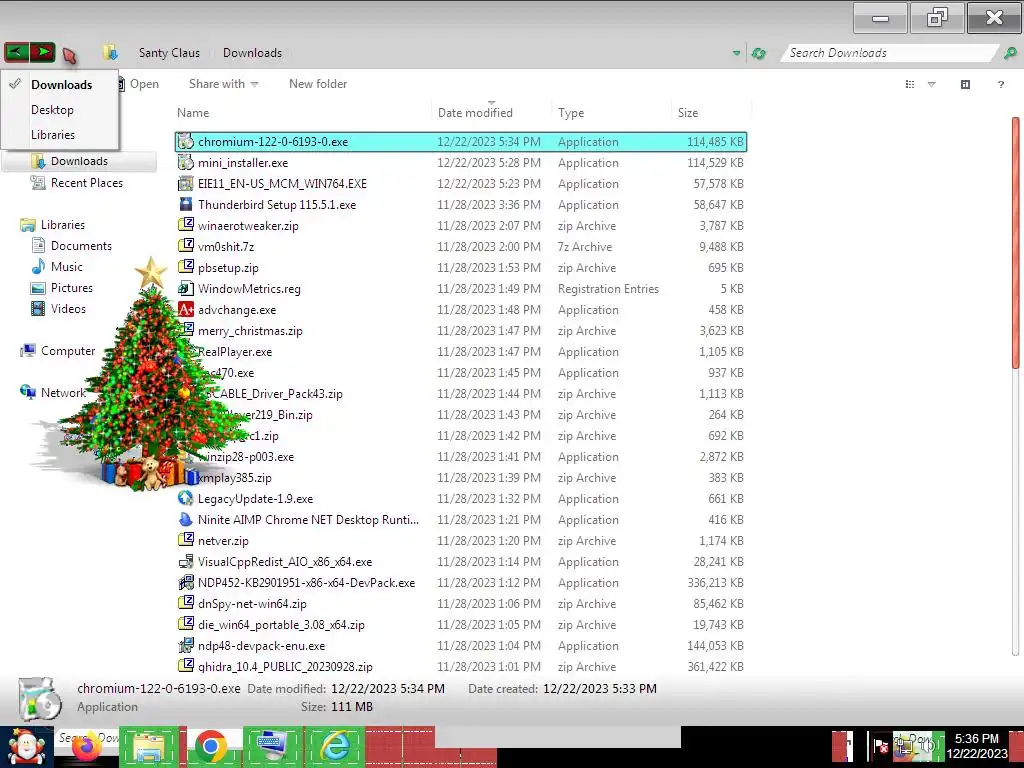Click the ghidra_10.4_PUBLIC zip icon

pyautogui.click(x=185, y=666)
